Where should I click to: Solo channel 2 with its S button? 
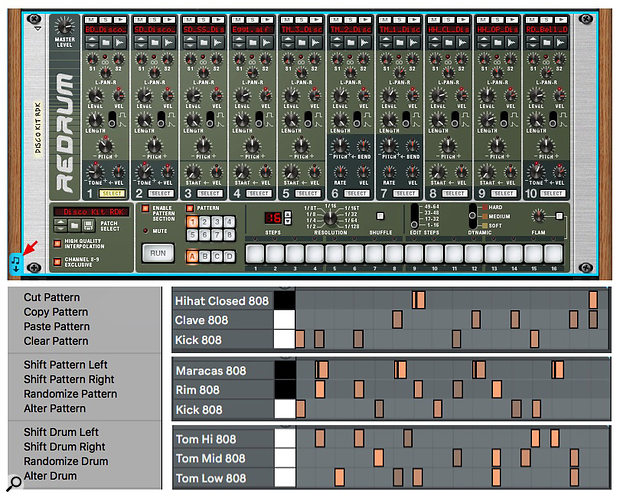(x=154, y=20)
